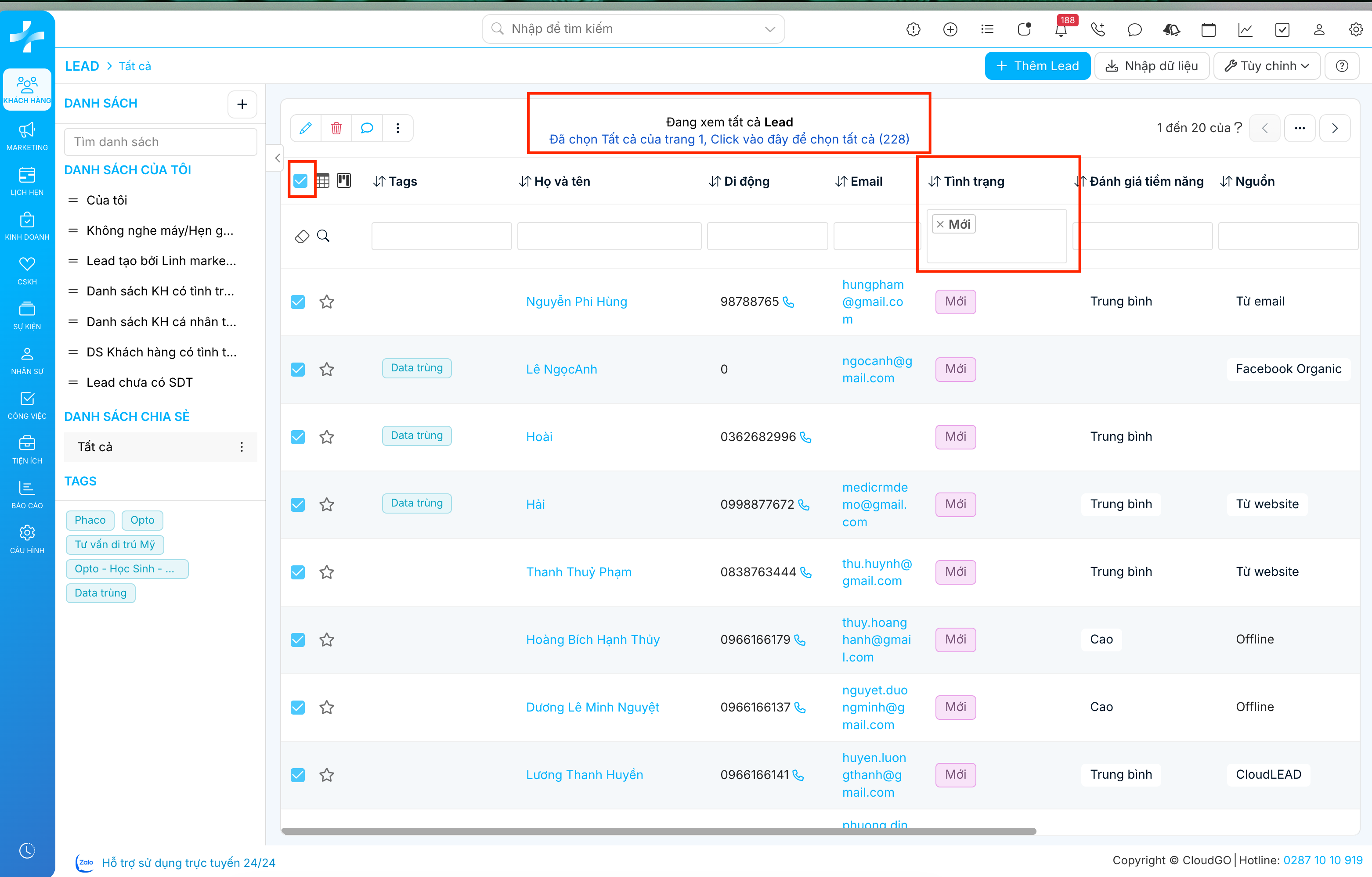
Task: Click the horizontal scrollbar at table bottom
Action: point(658,831)
